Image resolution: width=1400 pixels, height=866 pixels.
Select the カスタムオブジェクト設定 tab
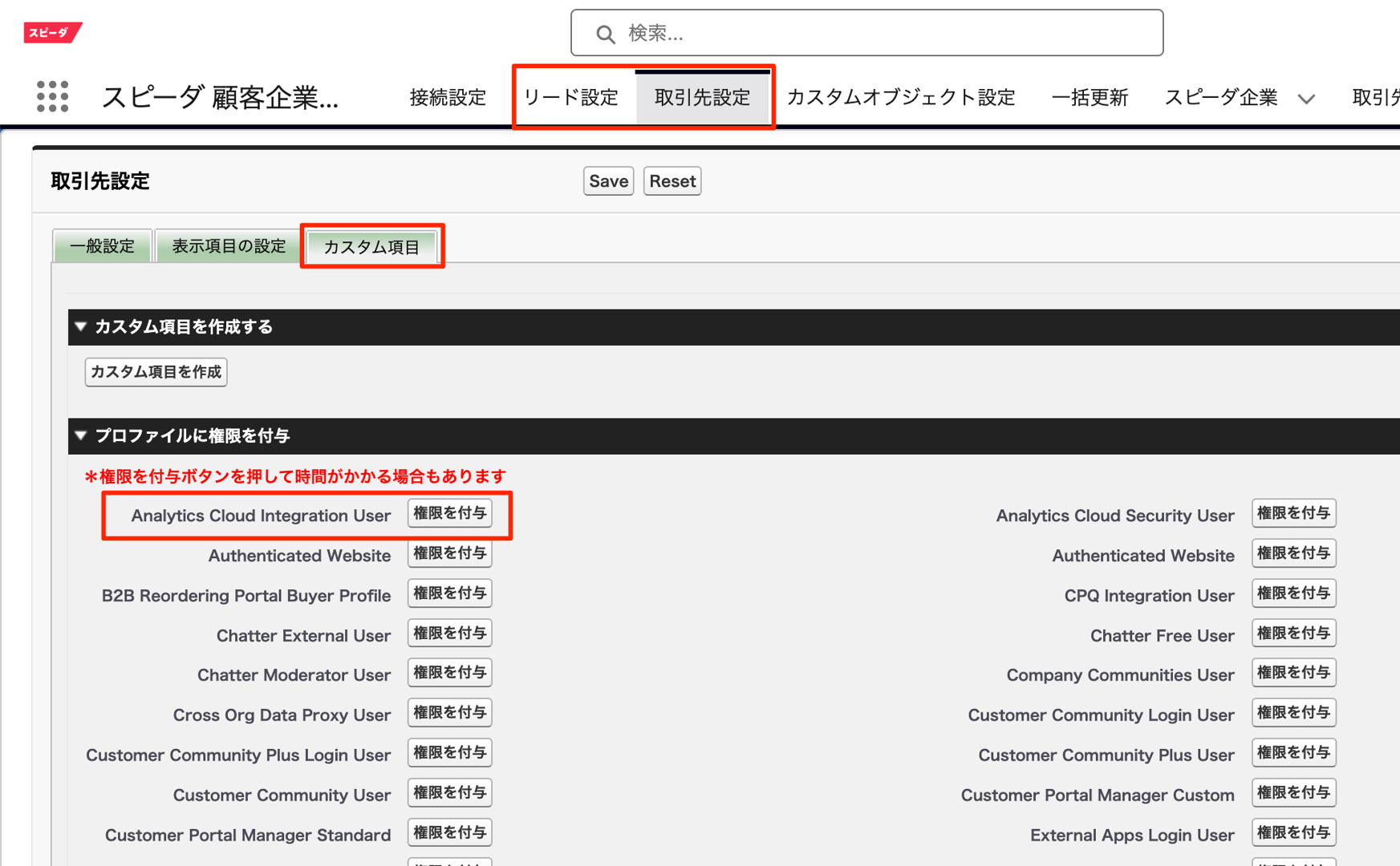[900, 98]
